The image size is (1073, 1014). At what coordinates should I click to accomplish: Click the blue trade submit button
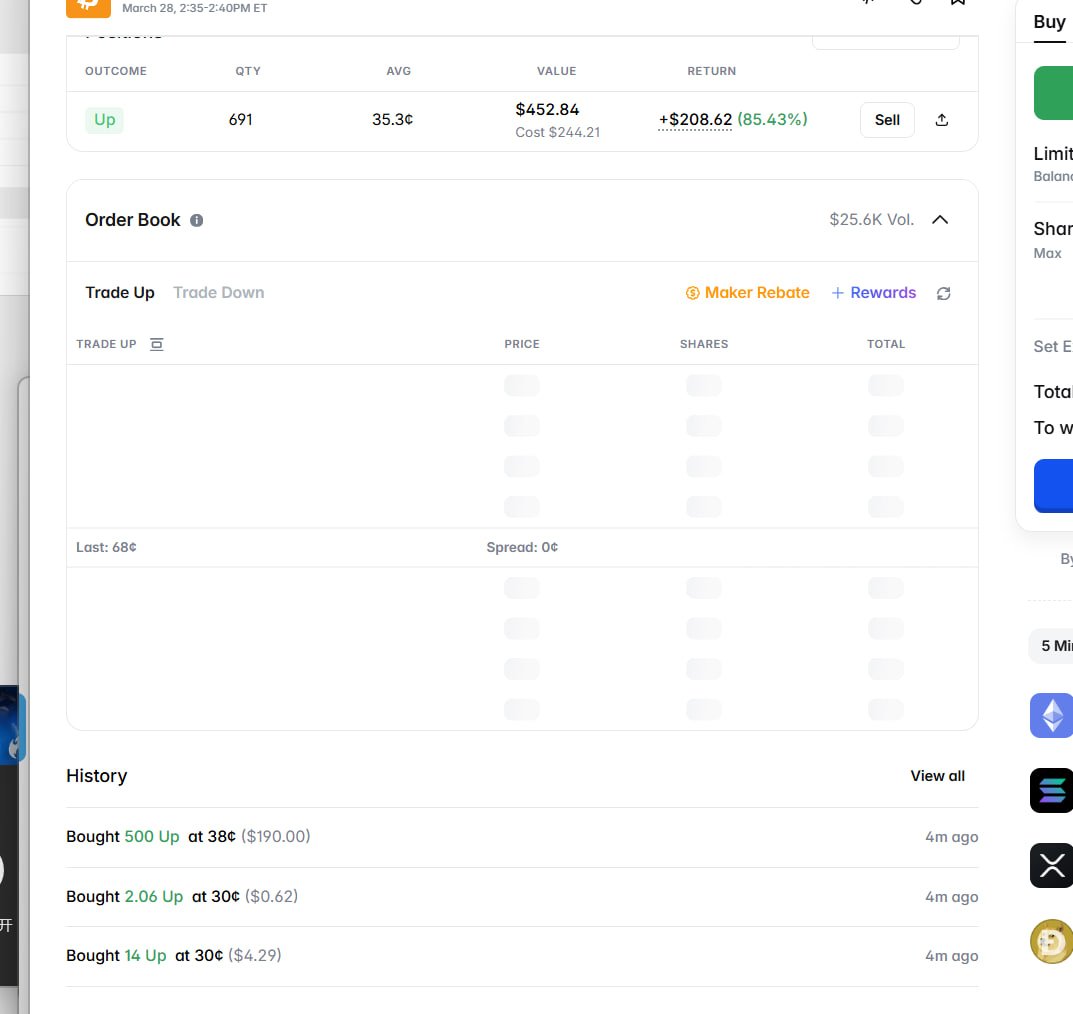coord(1053,486)
